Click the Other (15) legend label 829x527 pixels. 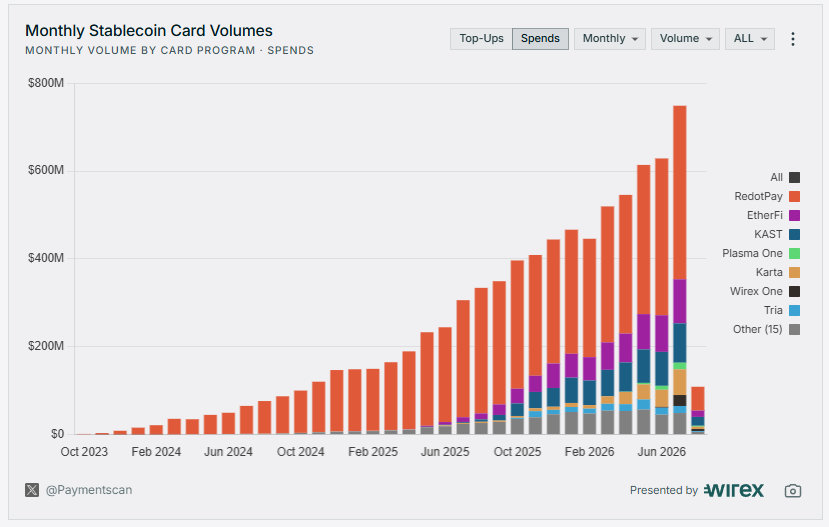[x=758, y=329]
